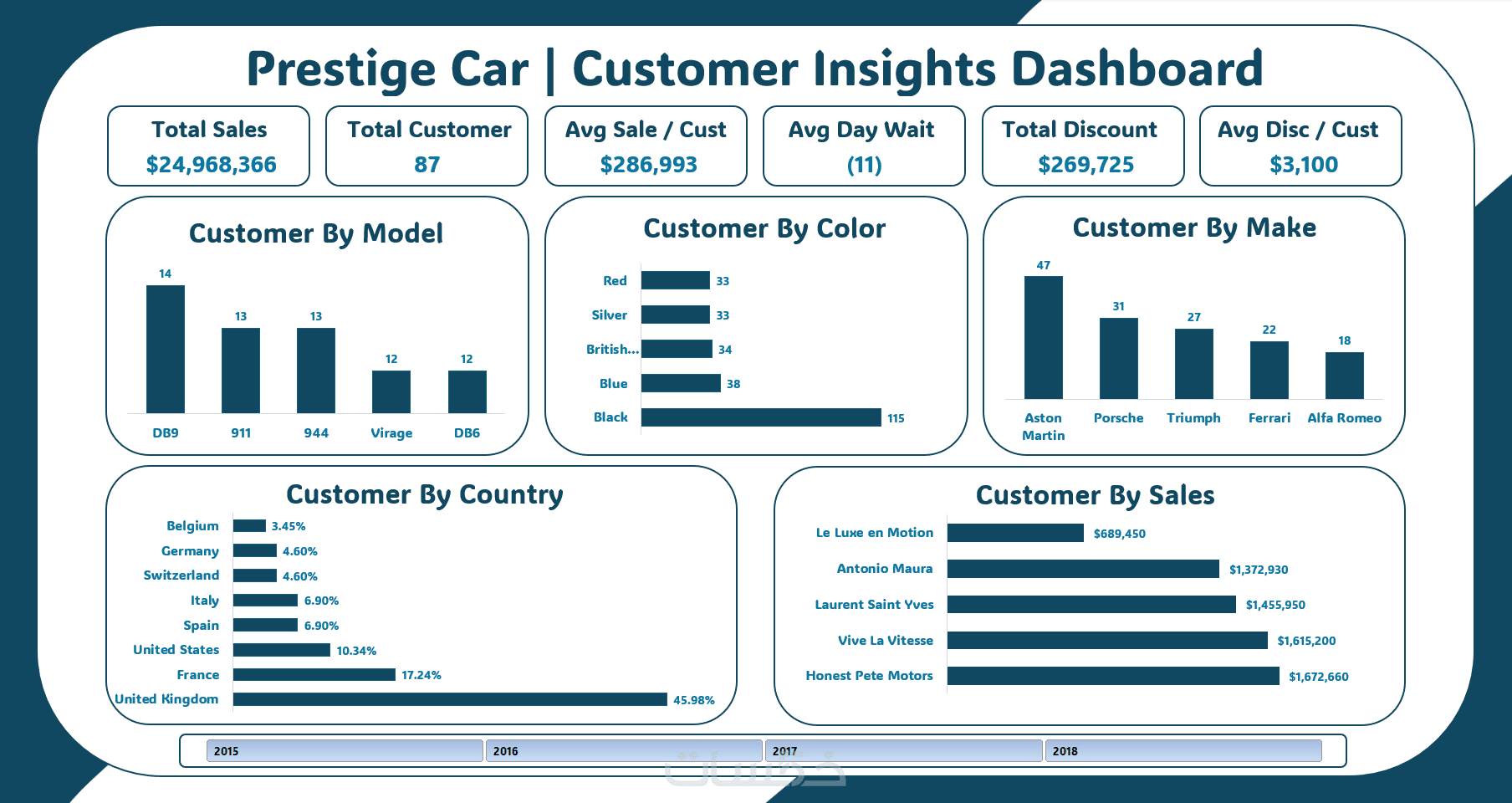Click the Spain country bar
The width and height of the screenshot is (1512, 803).
tap(265, 625)
